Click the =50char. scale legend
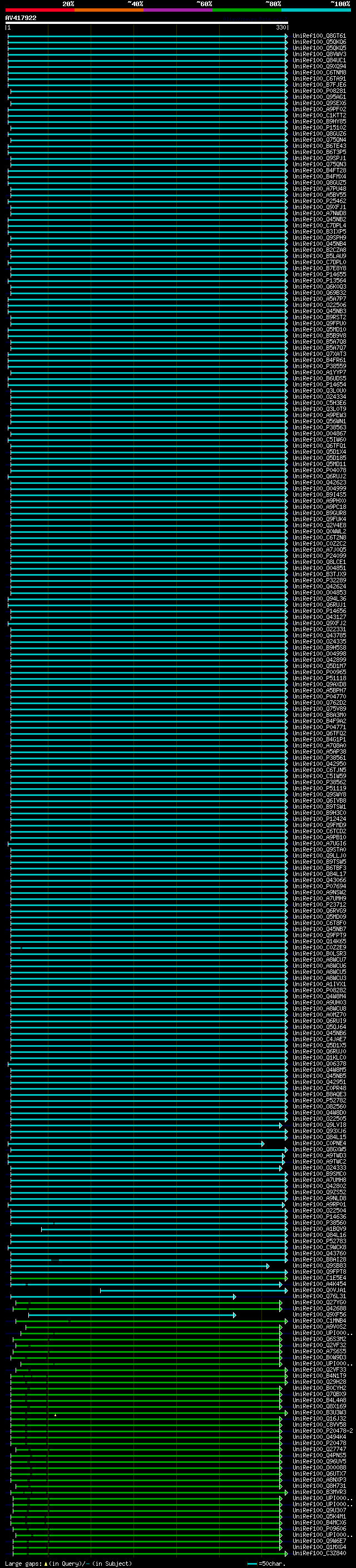 tap(265, 1563)
